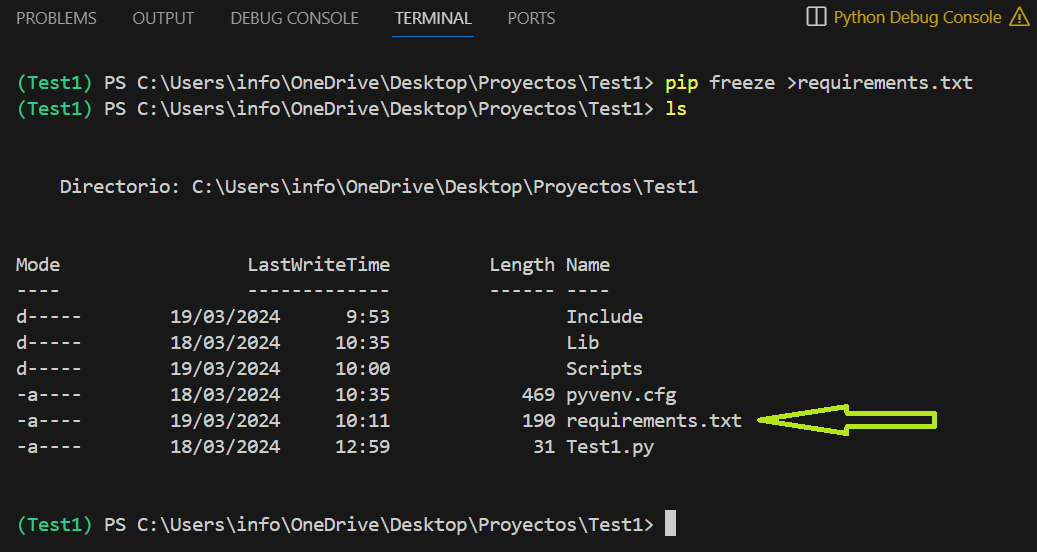
Task: Click the Directorio path line
Action: coord(378,187)
